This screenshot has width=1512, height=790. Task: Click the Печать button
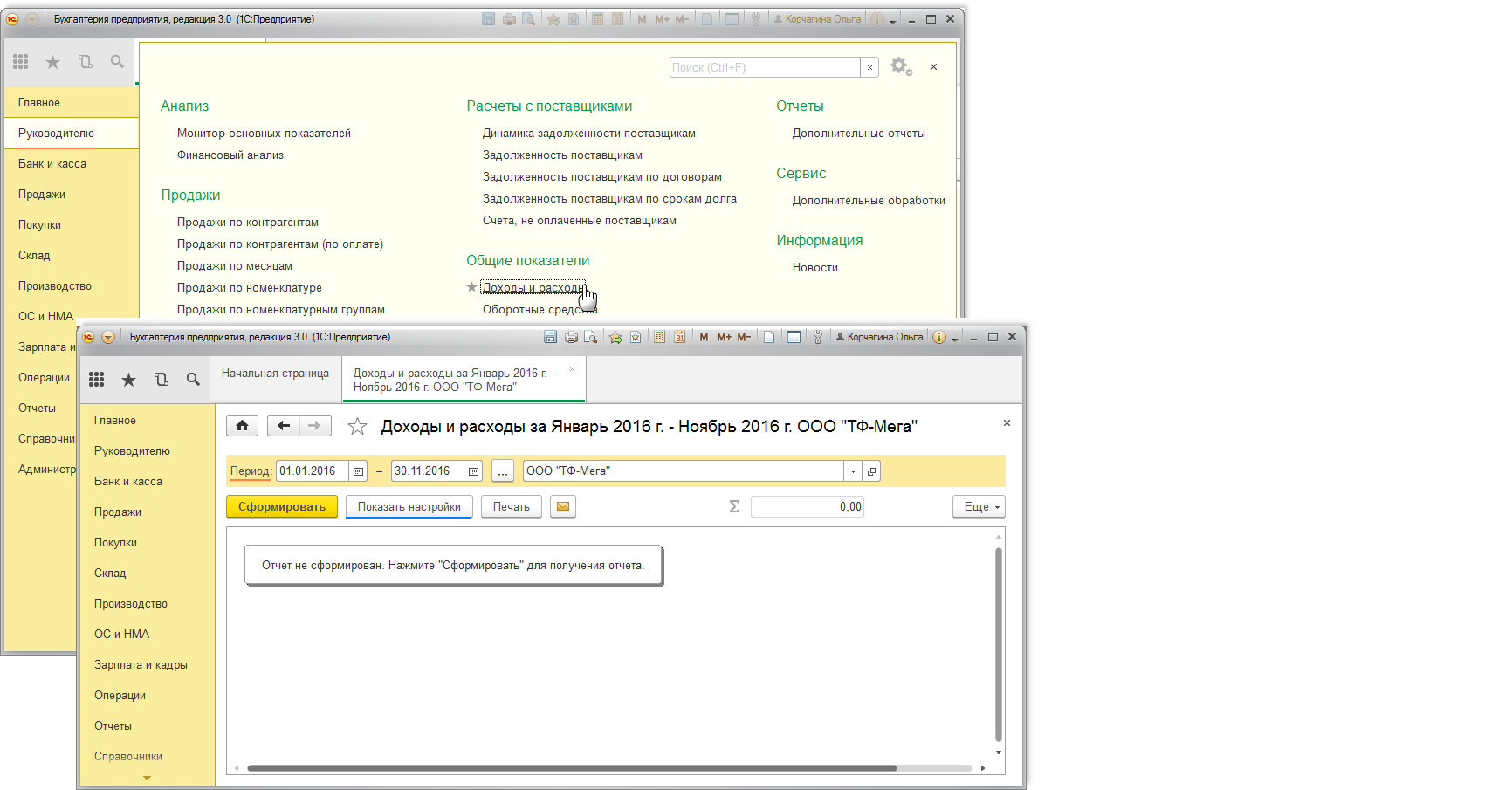tap(512, 506)
